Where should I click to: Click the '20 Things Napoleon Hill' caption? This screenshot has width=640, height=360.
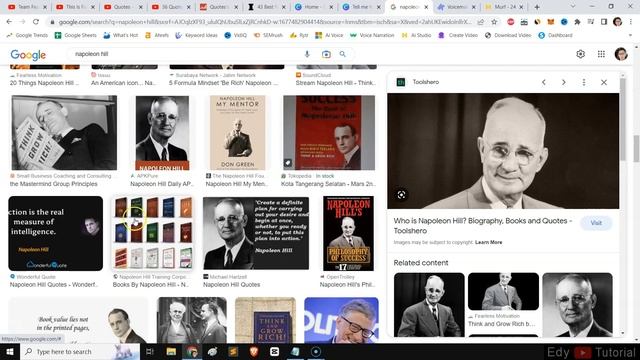44,83
